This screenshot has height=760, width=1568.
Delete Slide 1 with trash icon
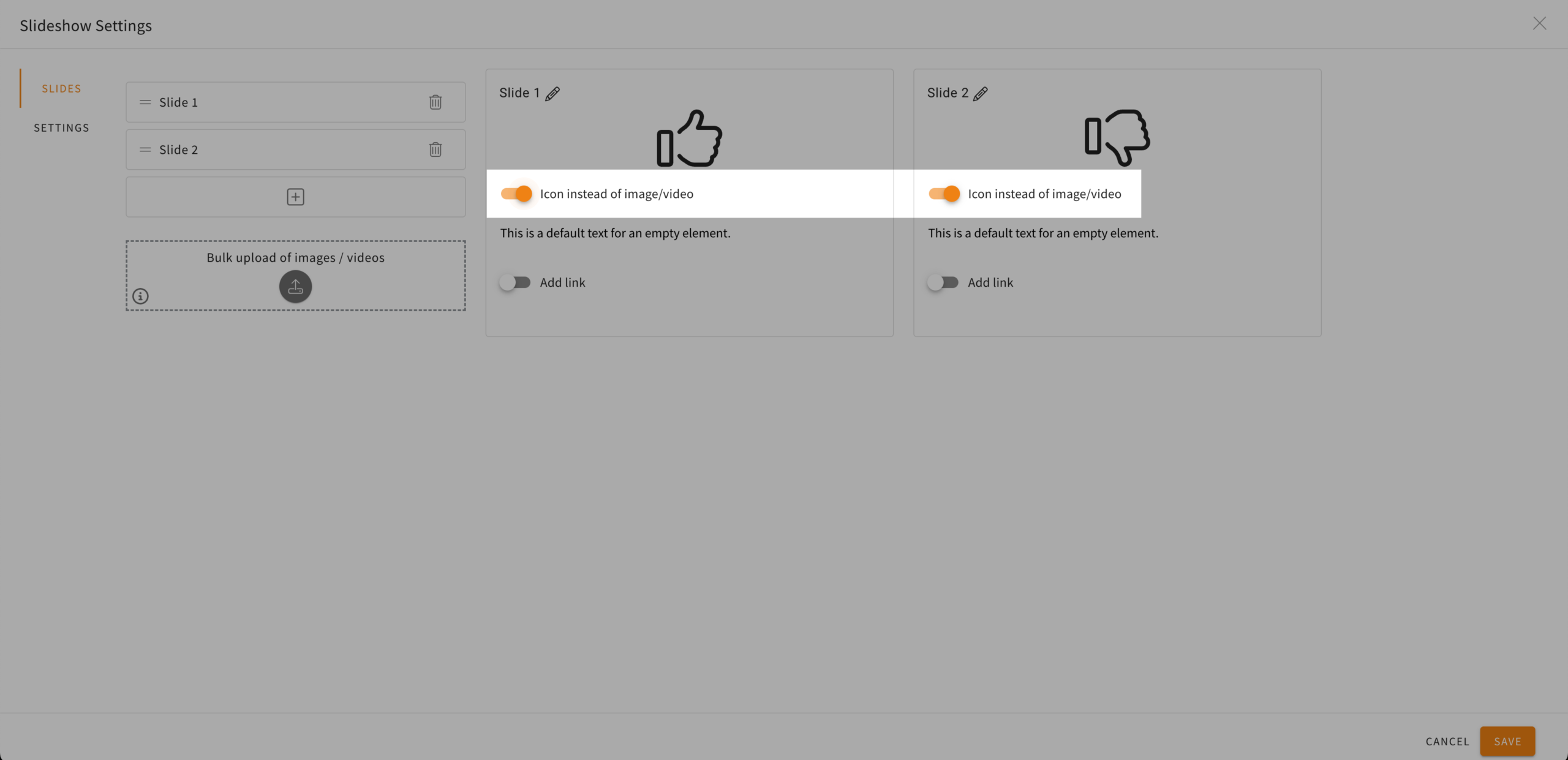435,102
